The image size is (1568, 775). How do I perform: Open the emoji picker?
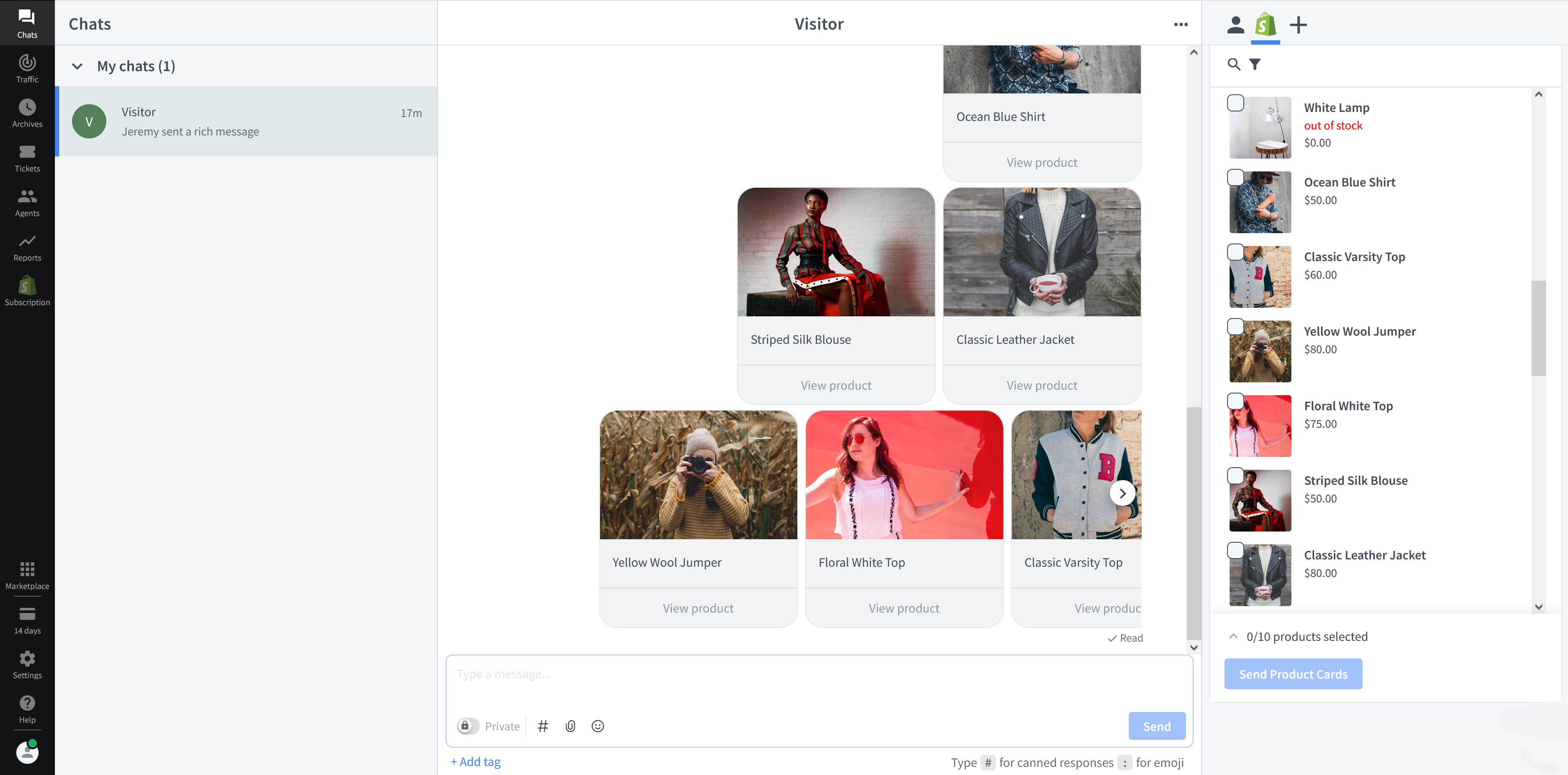(x=597, y=726)
